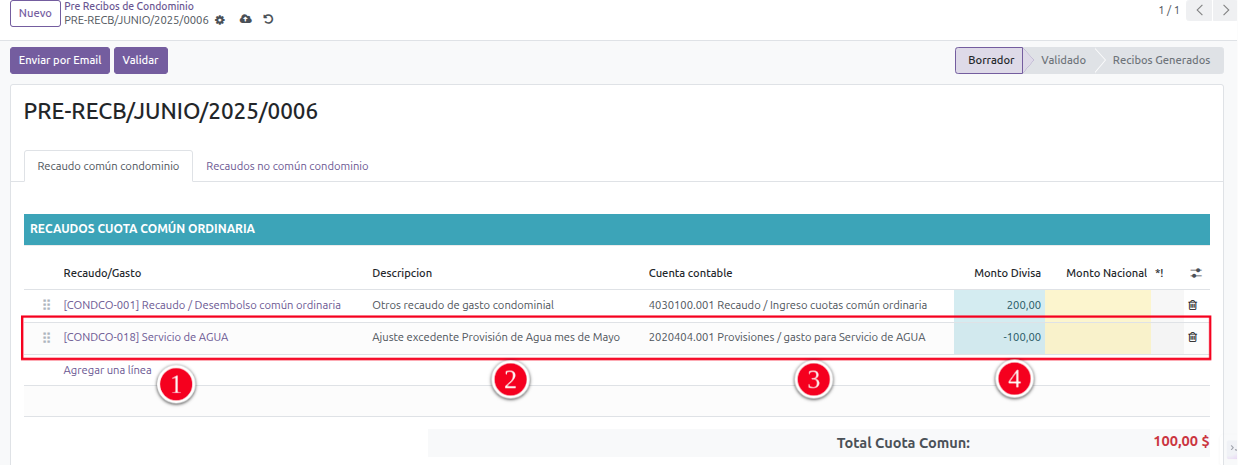The height and width of the screenshot is (465, 1238).
Task: Click the cloud save record icon
Action: 246,20
